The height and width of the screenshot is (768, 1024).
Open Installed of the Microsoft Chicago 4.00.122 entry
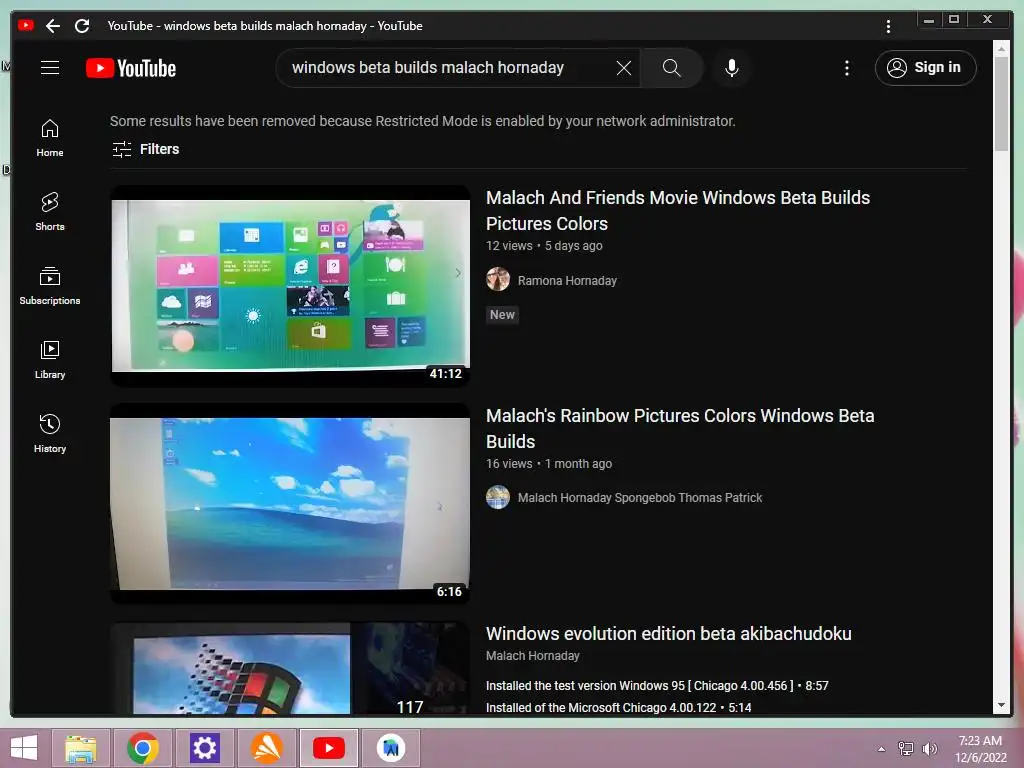618,708
